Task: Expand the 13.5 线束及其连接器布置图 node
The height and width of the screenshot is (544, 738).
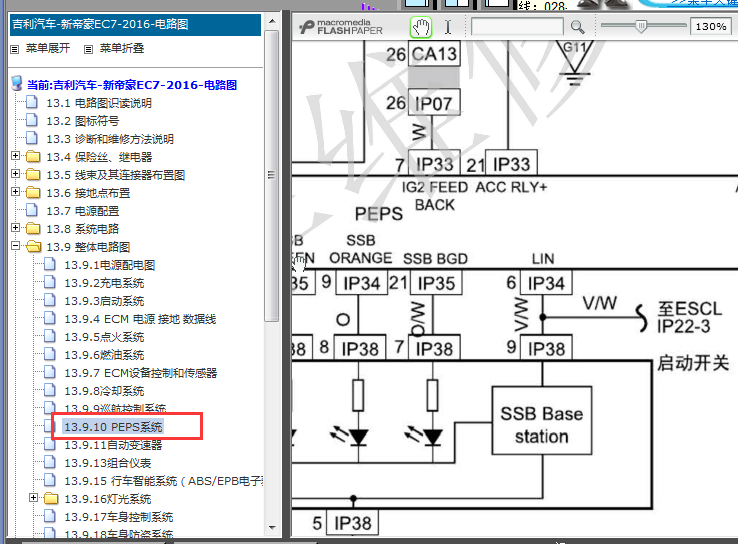Action: tap(16, 173)
